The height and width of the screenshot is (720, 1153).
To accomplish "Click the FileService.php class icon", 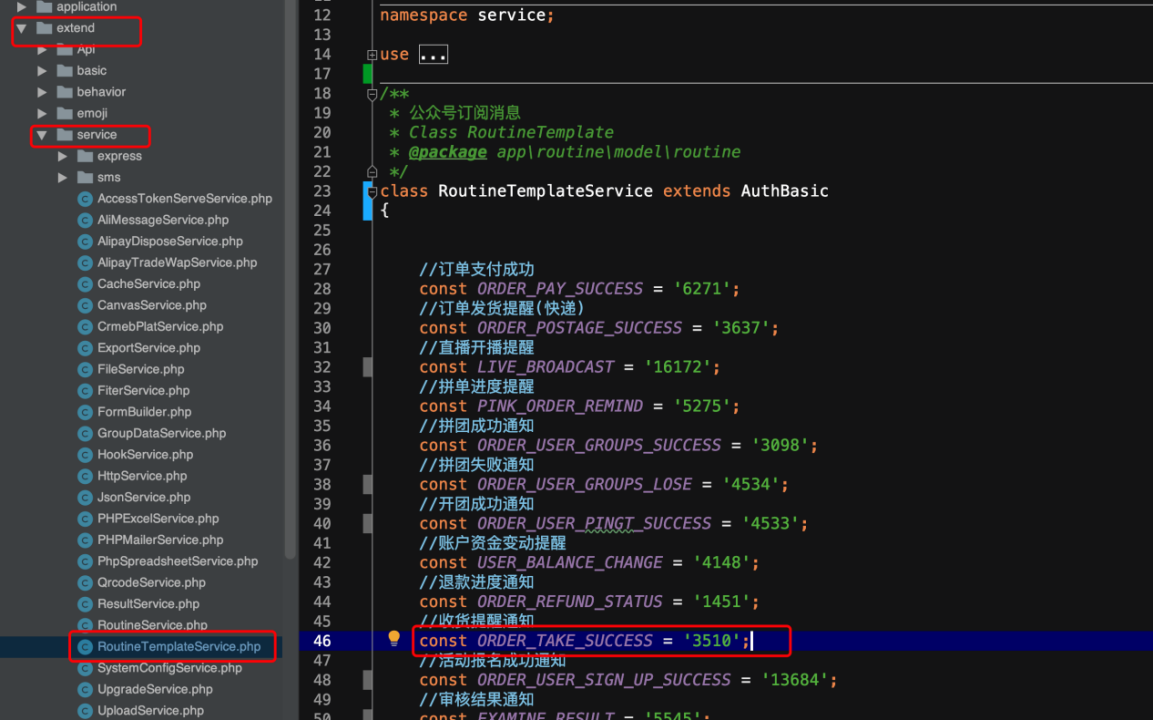I will (x=85, y=369).
